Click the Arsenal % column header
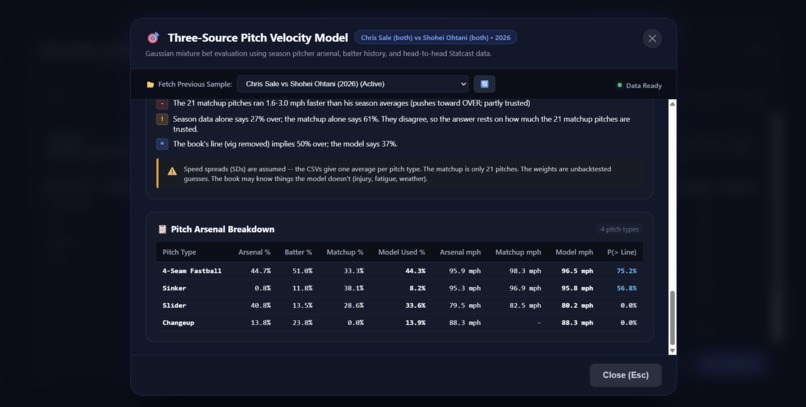 254,252
